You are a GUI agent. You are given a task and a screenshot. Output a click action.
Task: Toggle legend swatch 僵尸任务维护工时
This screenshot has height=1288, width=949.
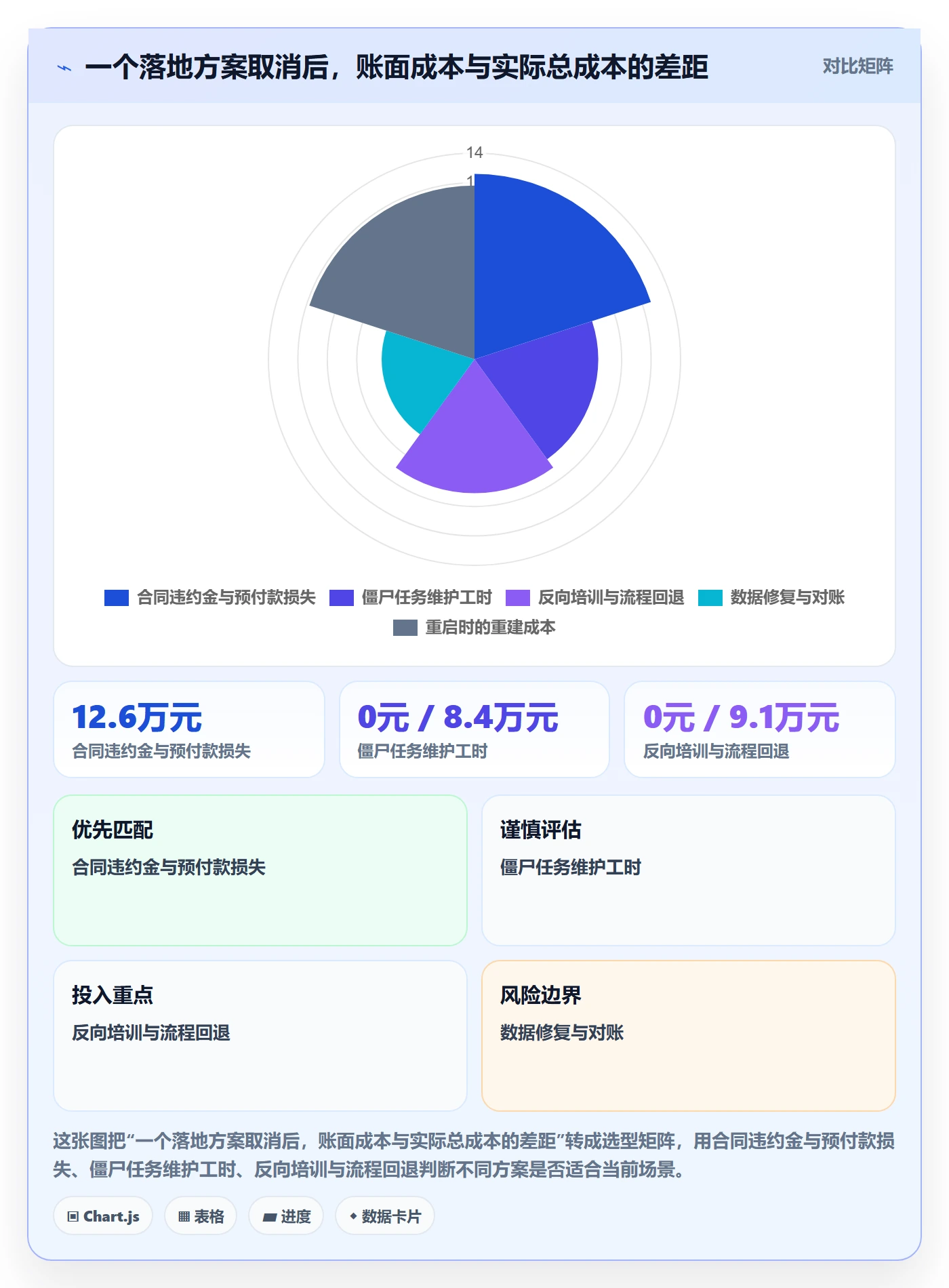point(342,598)
